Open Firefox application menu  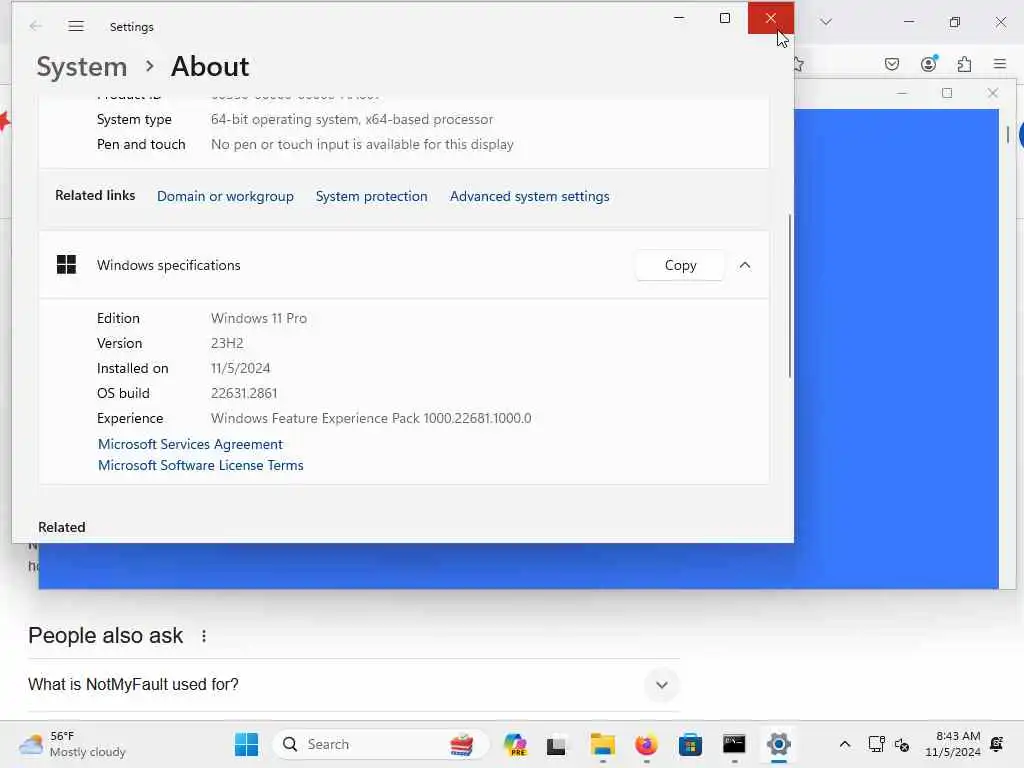1000,64
